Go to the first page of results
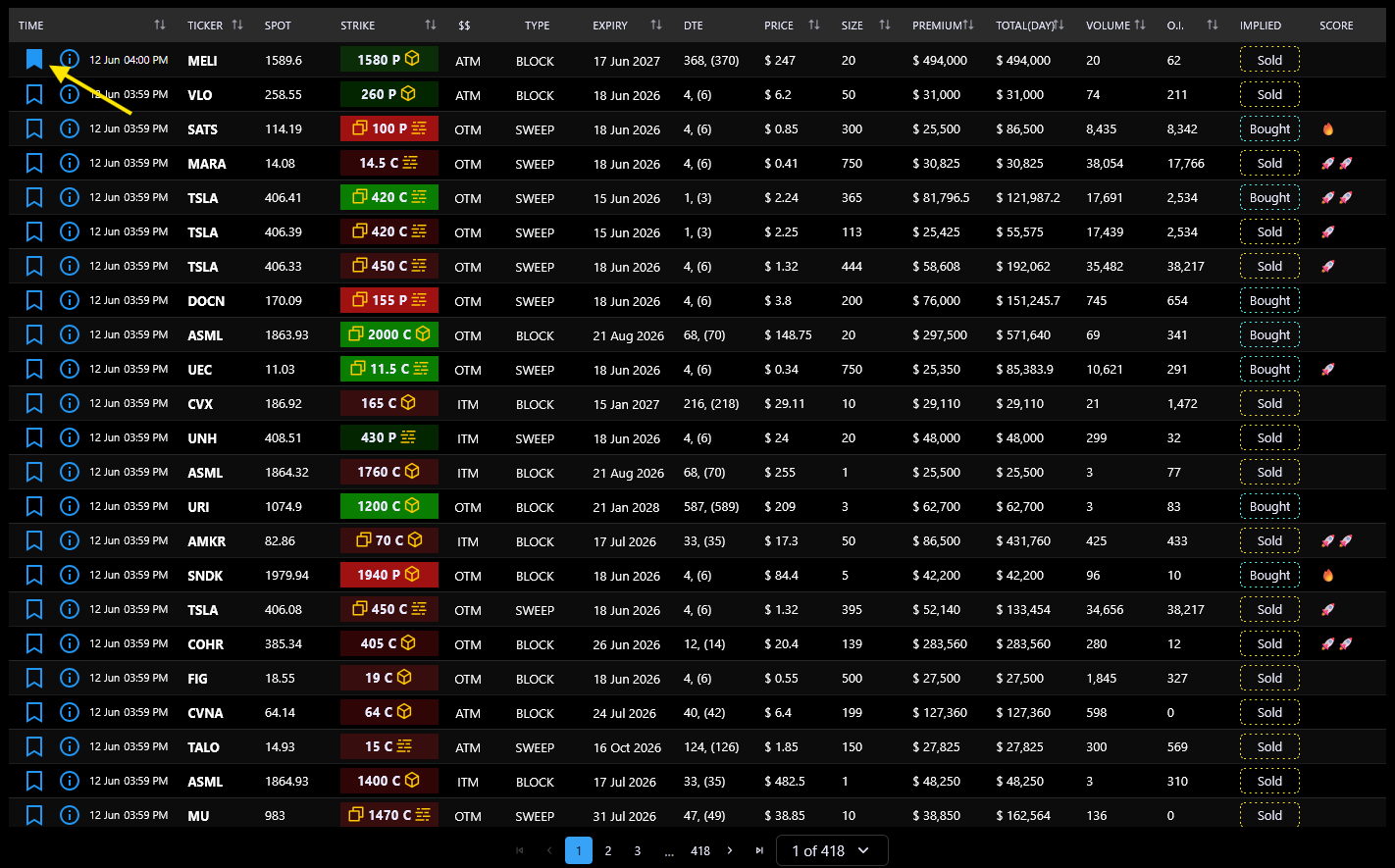 coord(520,850)
